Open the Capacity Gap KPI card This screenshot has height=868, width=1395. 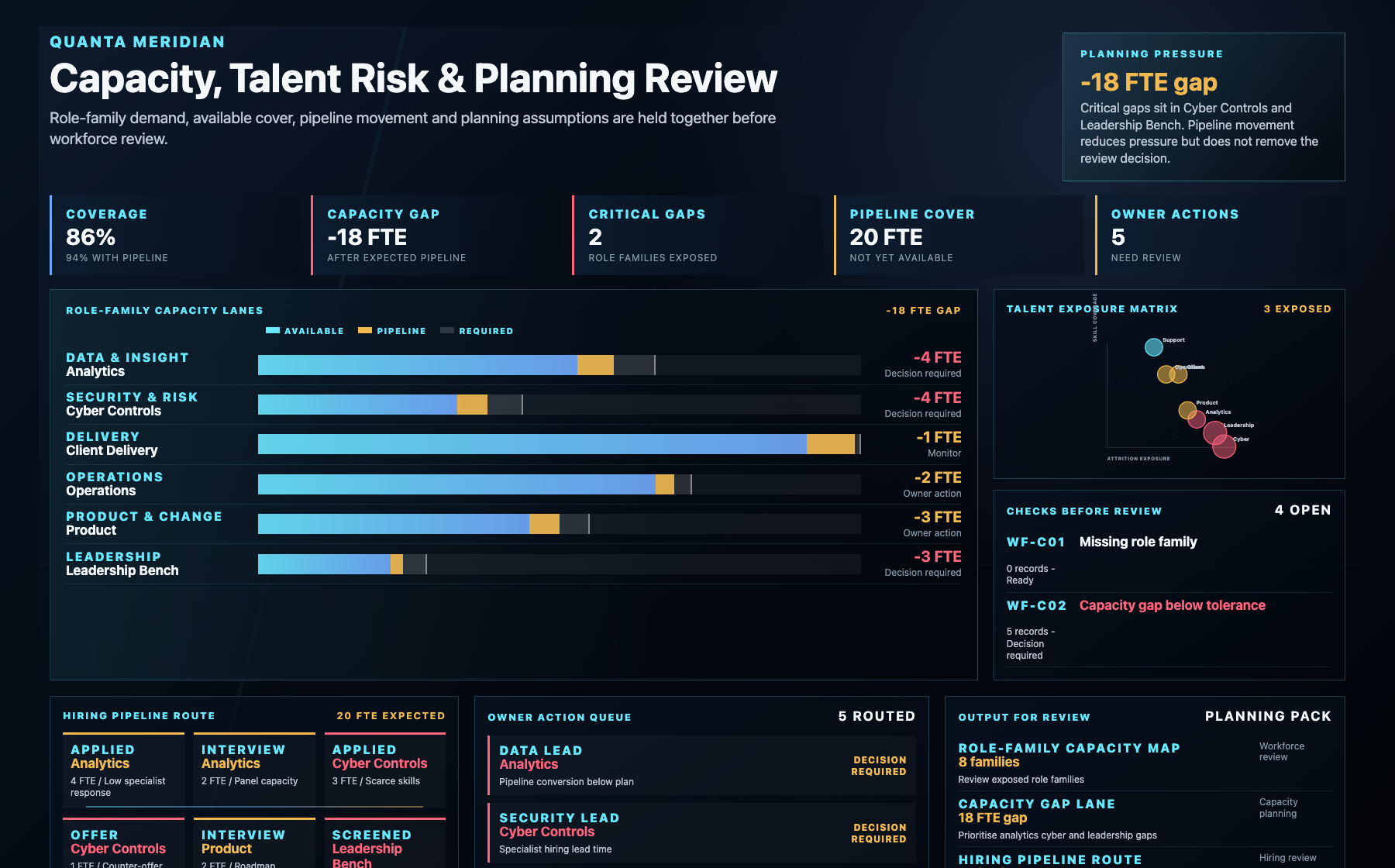click(436, 235)
